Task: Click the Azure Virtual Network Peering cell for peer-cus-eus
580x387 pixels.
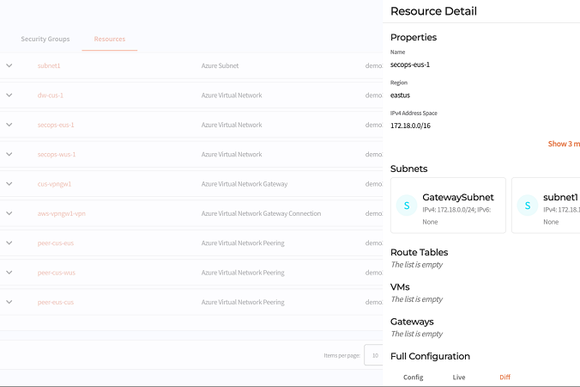Action: point(243,243)
